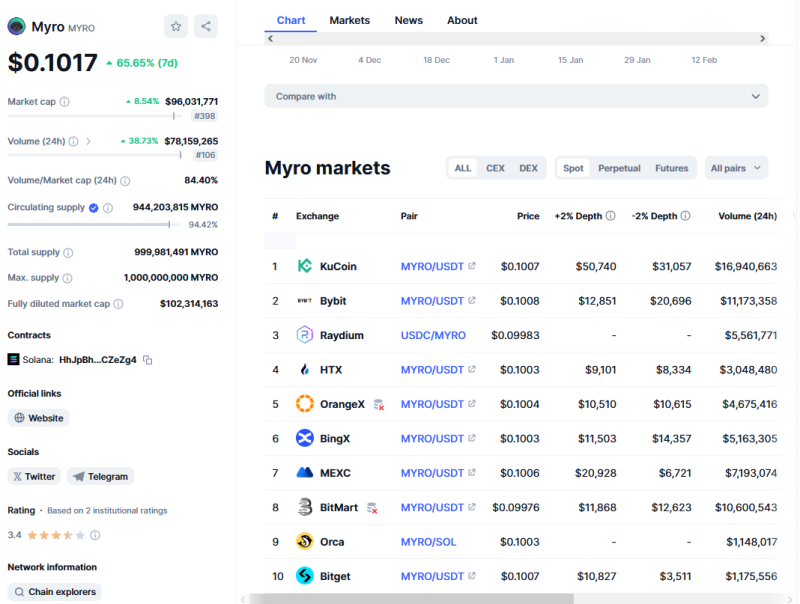Open the official Website link
This screenshot has width=800, height=604.
(39, 418)
